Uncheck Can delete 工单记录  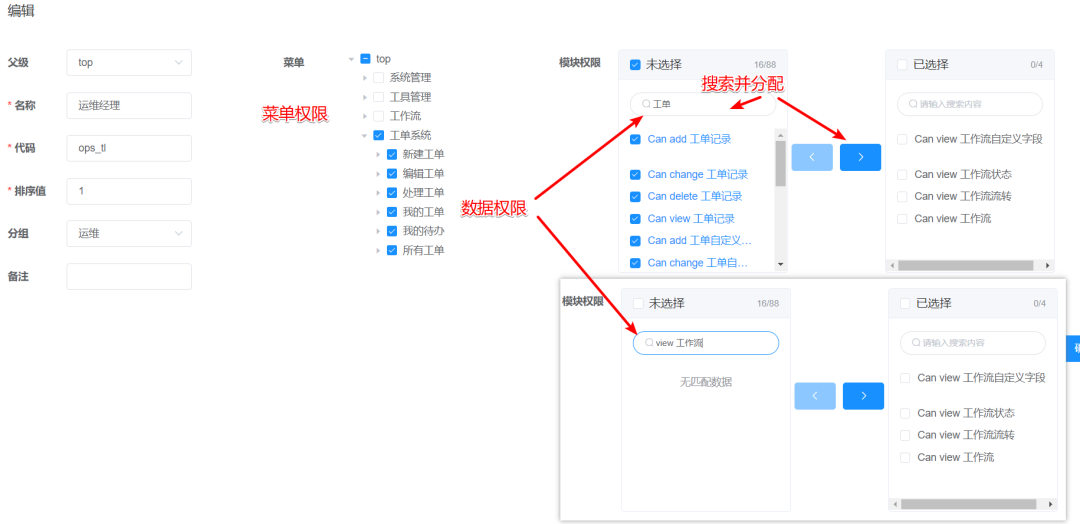pyautogui.click(x=635, y=197)
